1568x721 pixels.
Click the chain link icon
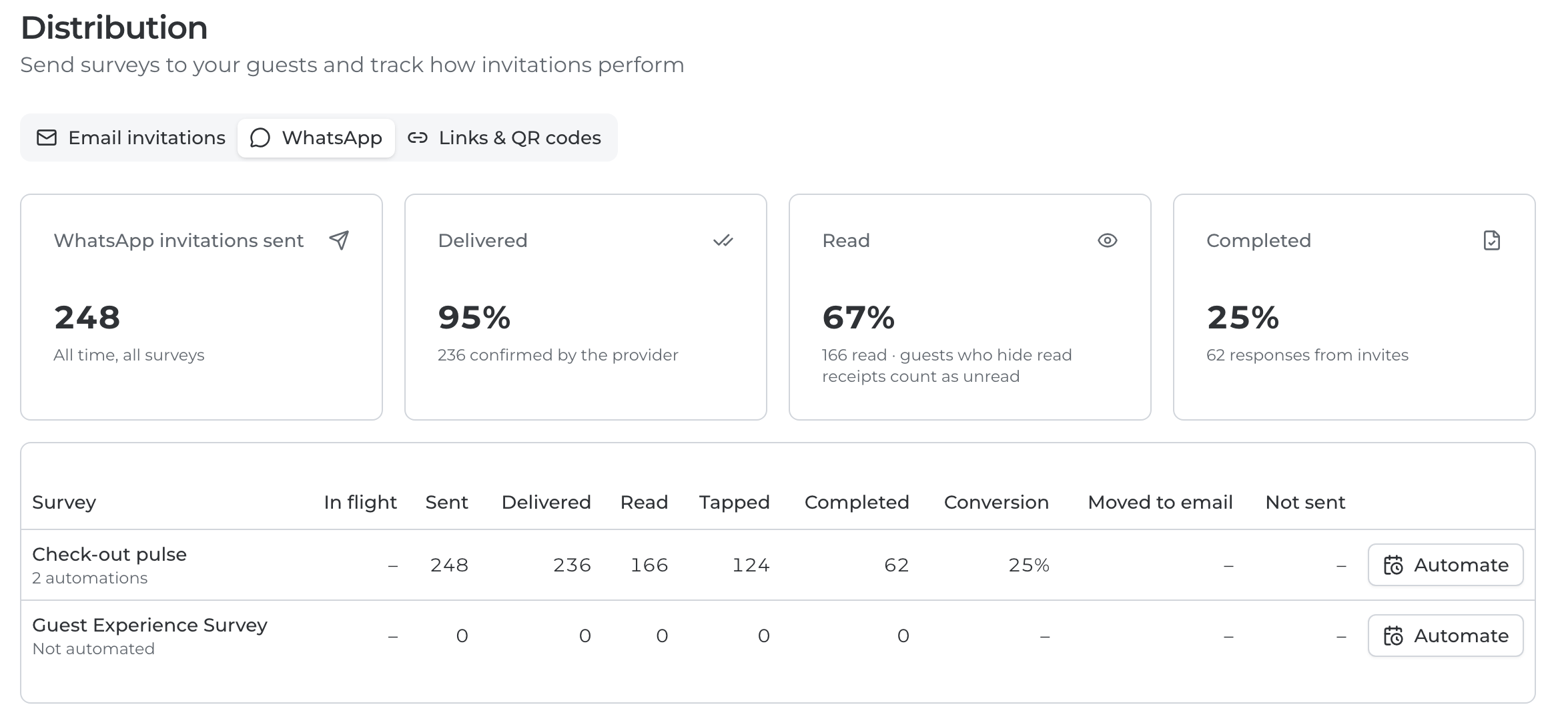[x=418, y=138]
